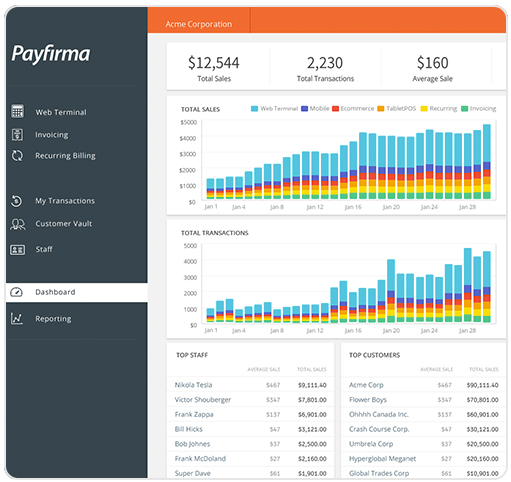Screen dimensions: 511x482
Task: Open staff member Nikola Tesla
Action: click(193, 385)
